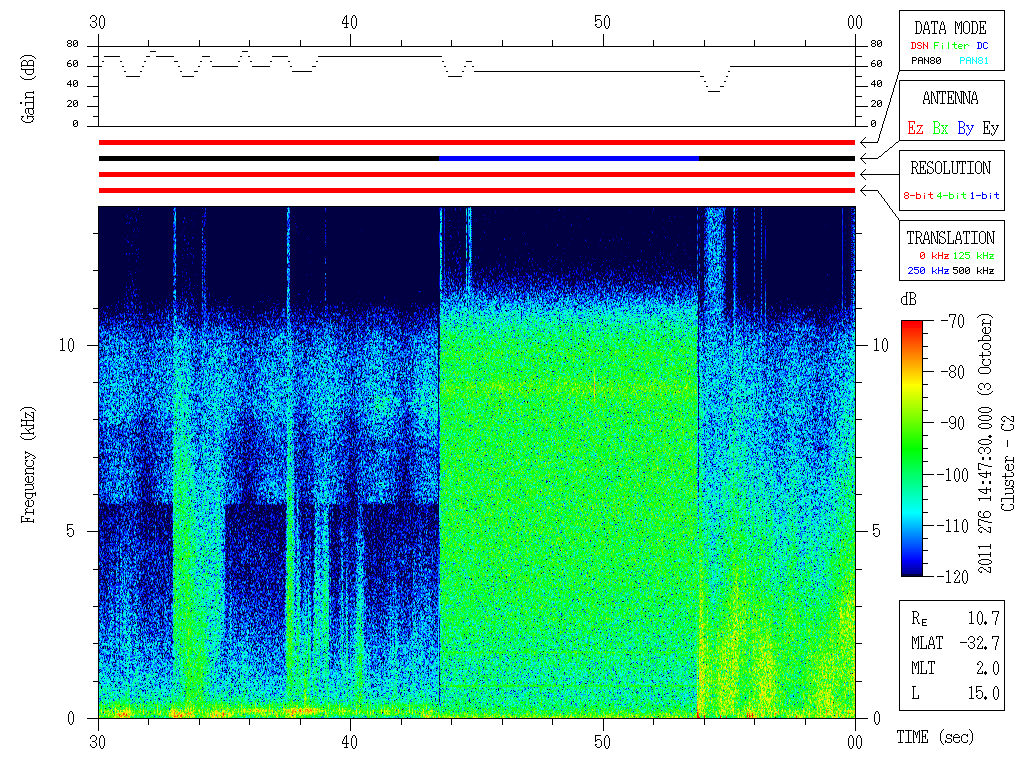Viewport: 1024px width, 768px height.
Task: Click the black 500 kHz translation label
Action: pos(973,270)
